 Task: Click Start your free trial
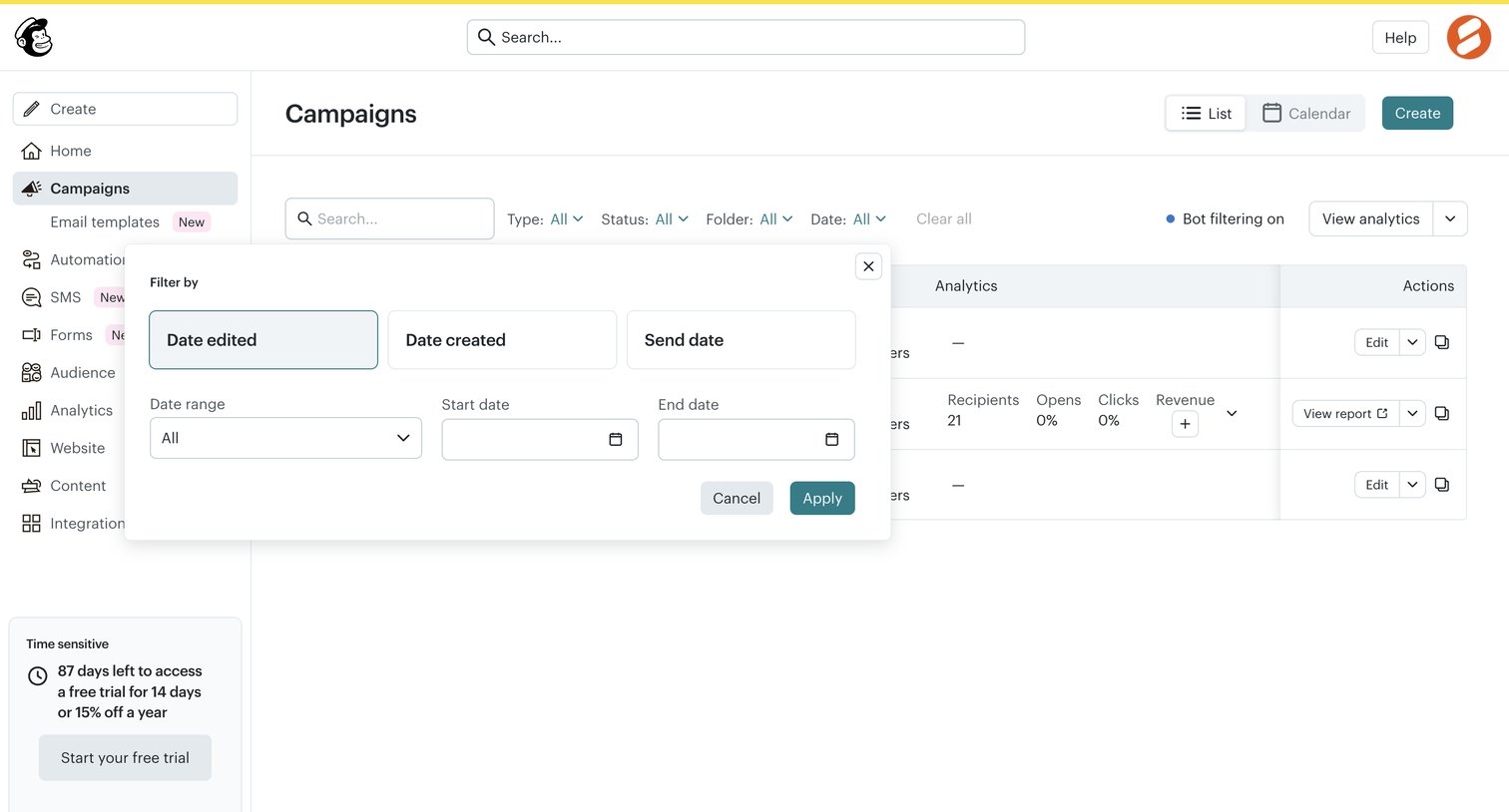click(x=125, y=758)
